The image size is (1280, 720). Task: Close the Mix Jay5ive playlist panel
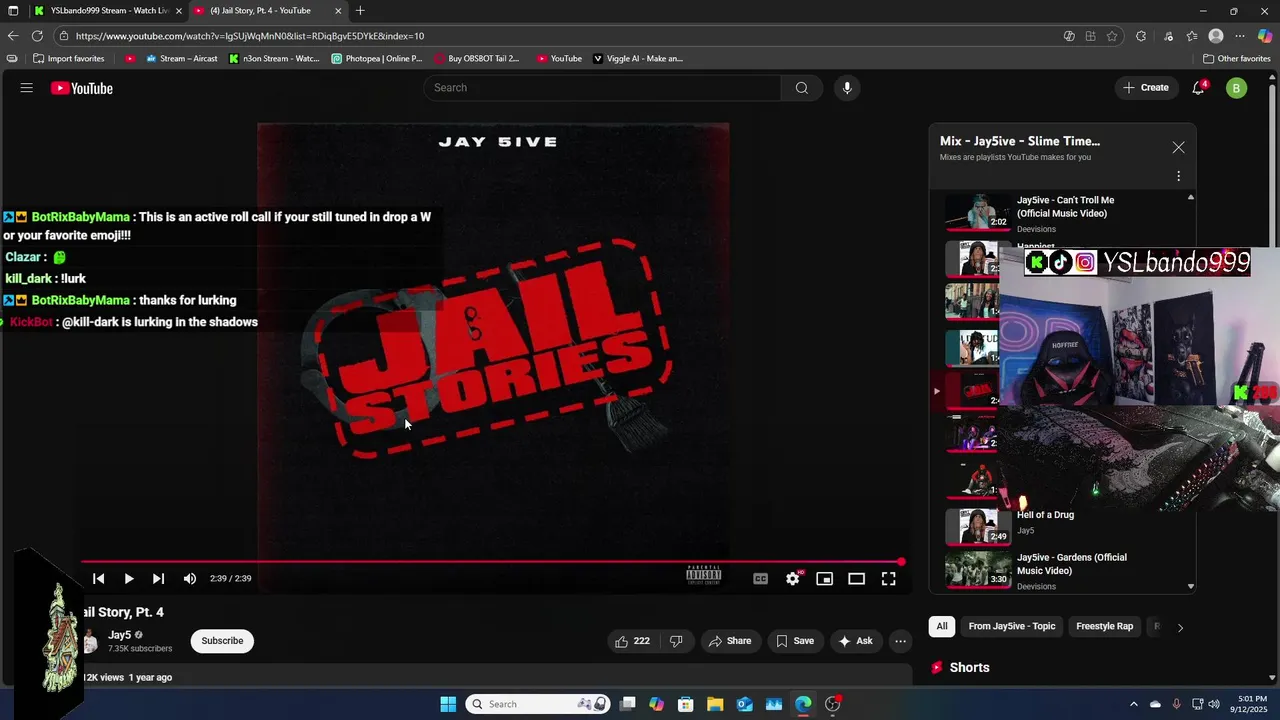point(1178,147)
